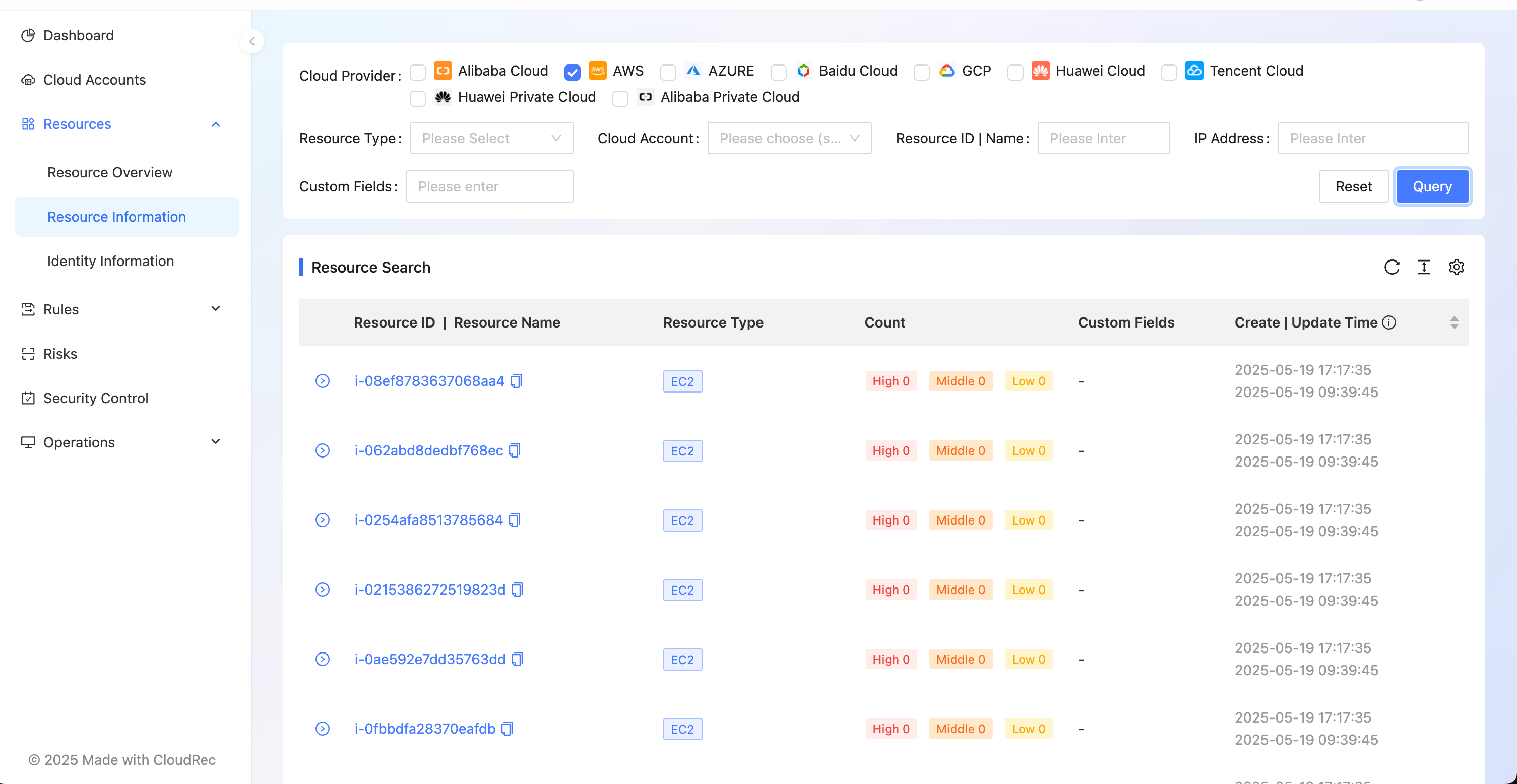Click the Resources grid icon
The height and width of the screenshot is (784, 1517).
(x=28, y=124)
